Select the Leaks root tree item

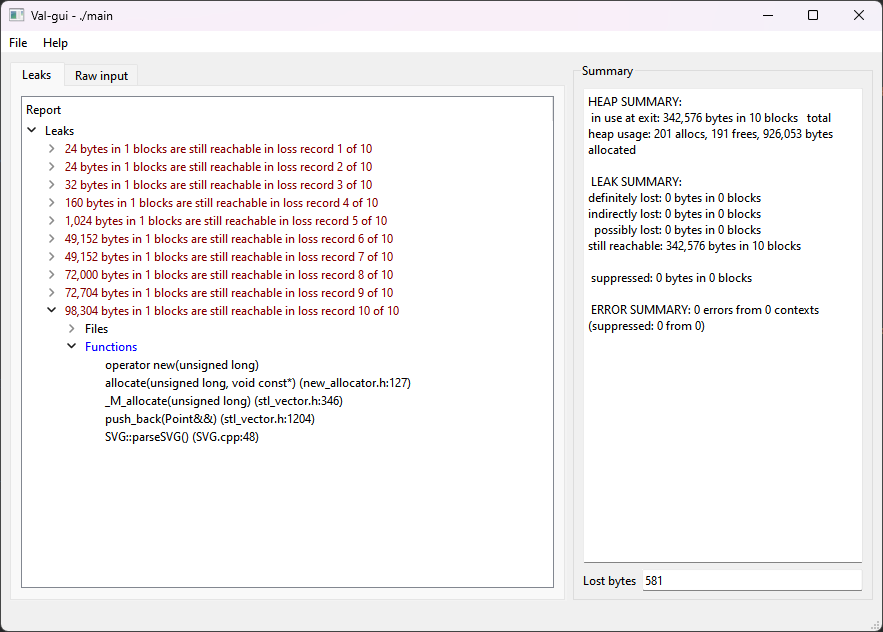pyautogui.click(x=59, y=131)
